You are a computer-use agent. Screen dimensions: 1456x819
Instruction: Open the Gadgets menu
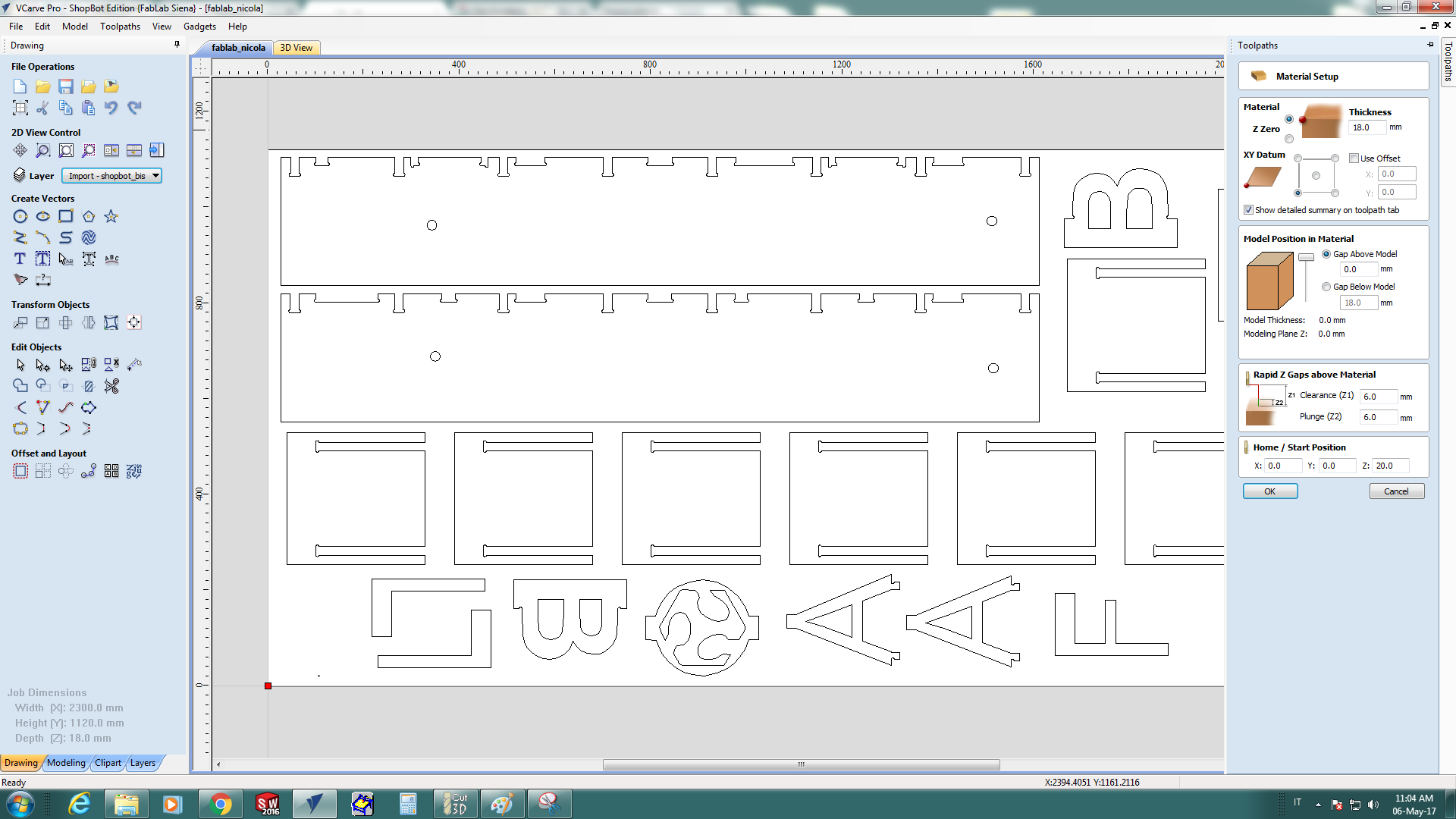coord(199,27)
